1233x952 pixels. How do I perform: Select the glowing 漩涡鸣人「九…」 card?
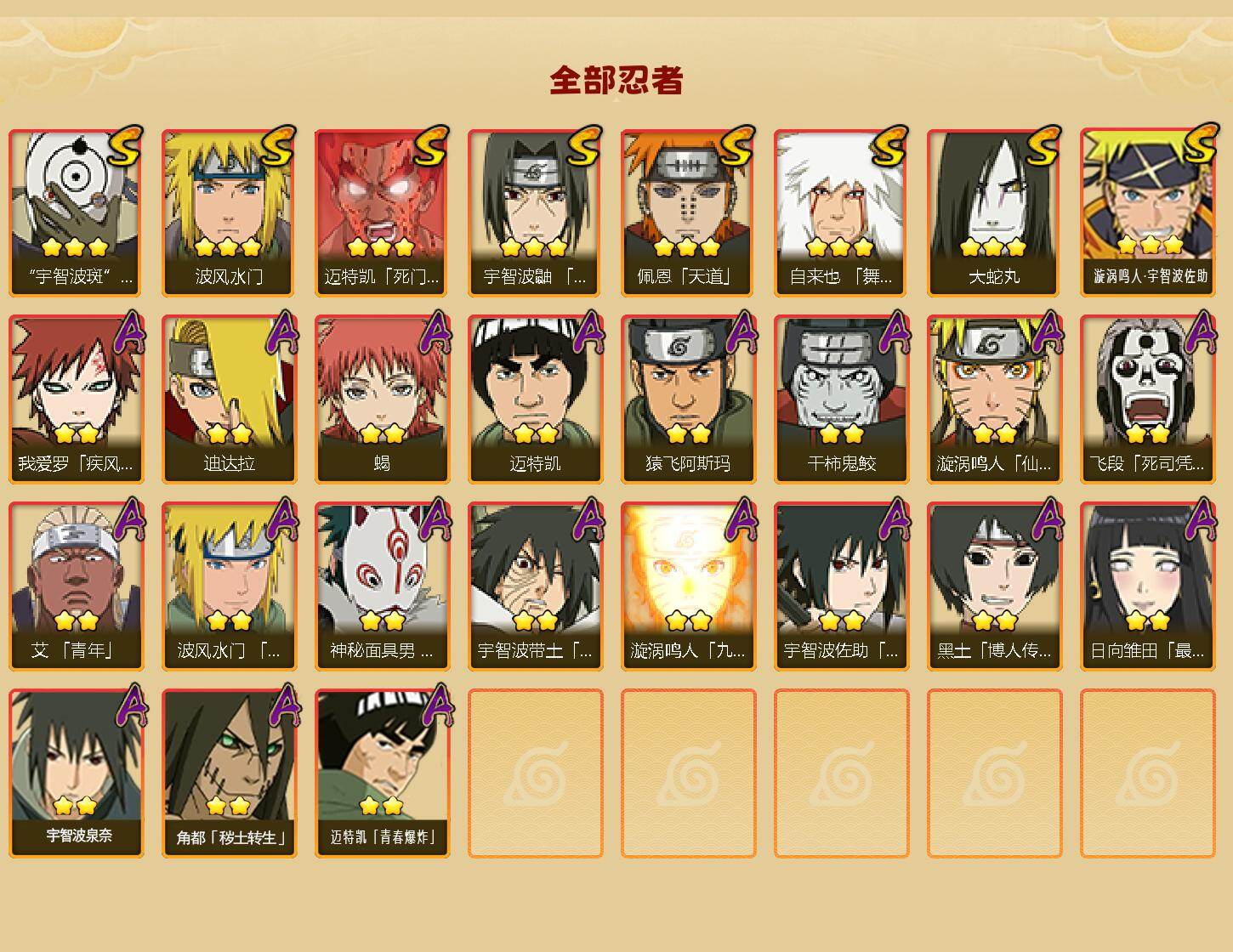click(688, 586)
